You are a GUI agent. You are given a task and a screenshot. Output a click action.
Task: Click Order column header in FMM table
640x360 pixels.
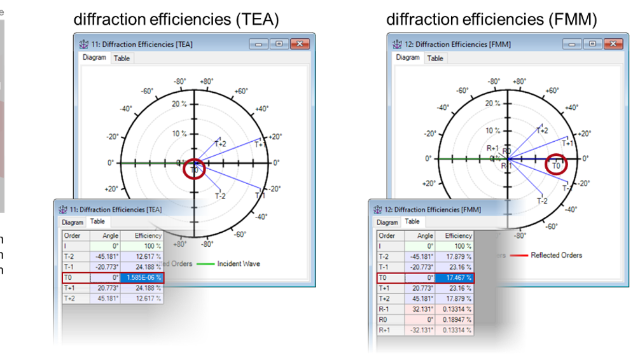pos(391,236)
